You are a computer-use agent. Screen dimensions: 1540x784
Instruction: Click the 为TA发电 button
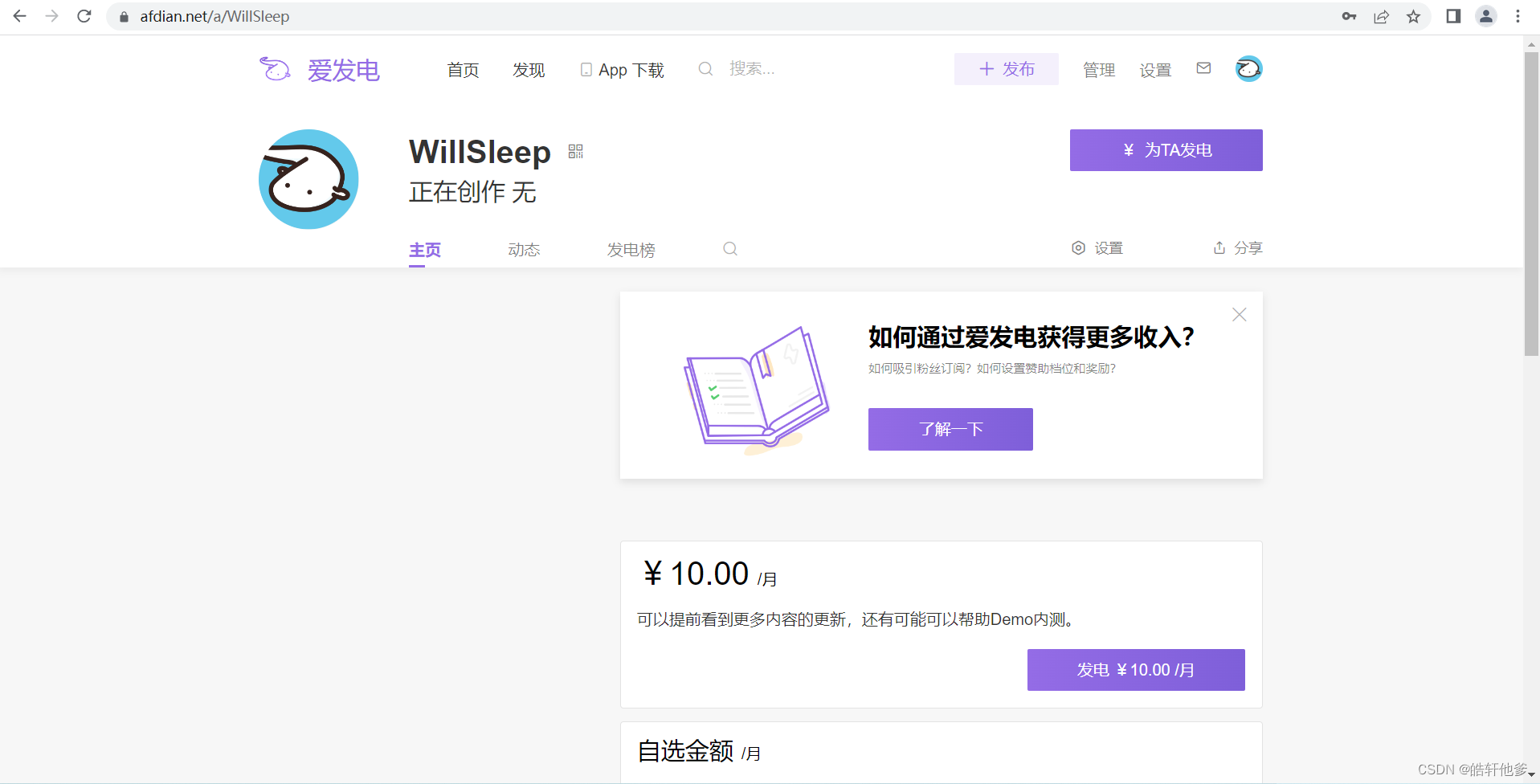tap(1166, 150)
